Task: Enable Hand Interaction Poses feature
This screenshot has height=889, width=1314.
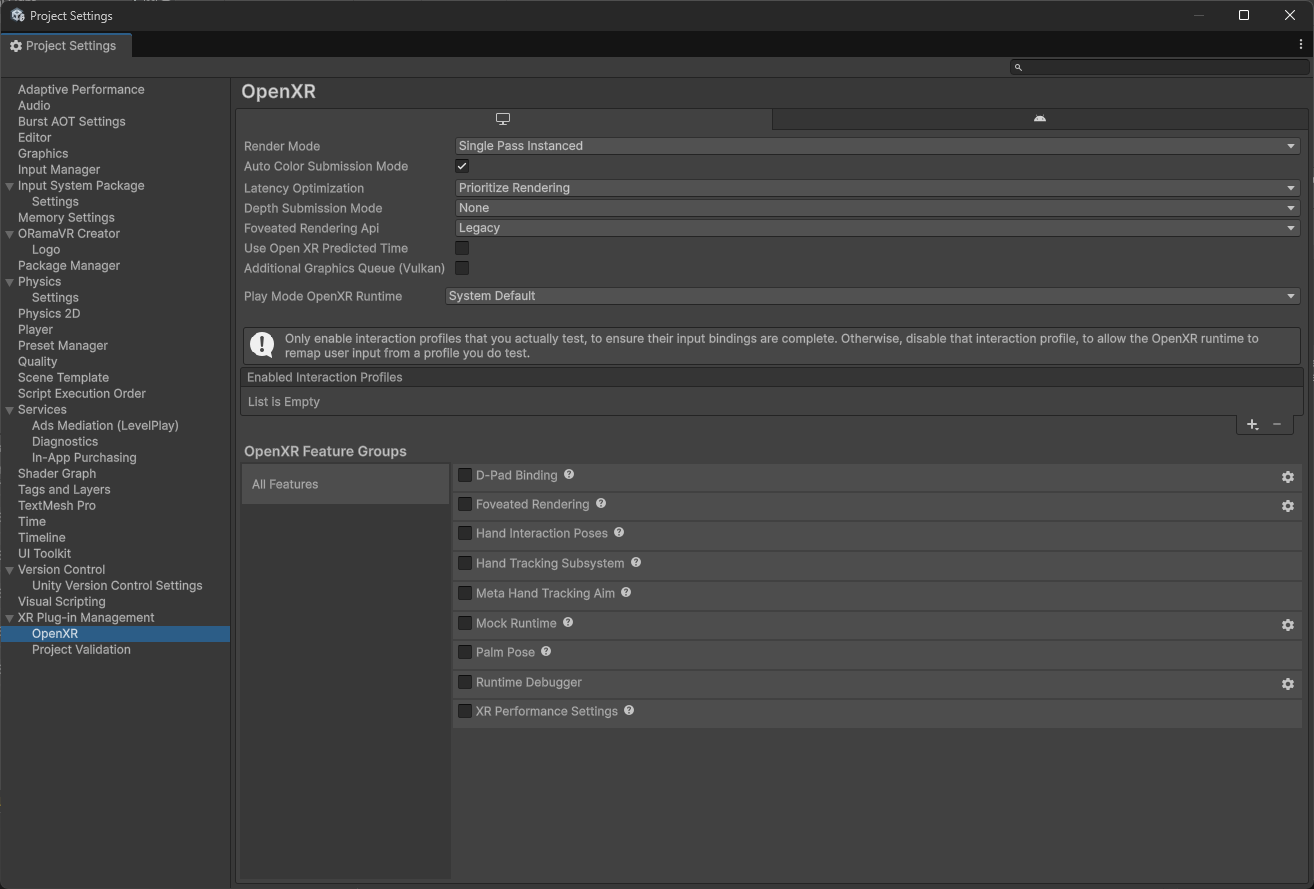Action: pos(465,533)
